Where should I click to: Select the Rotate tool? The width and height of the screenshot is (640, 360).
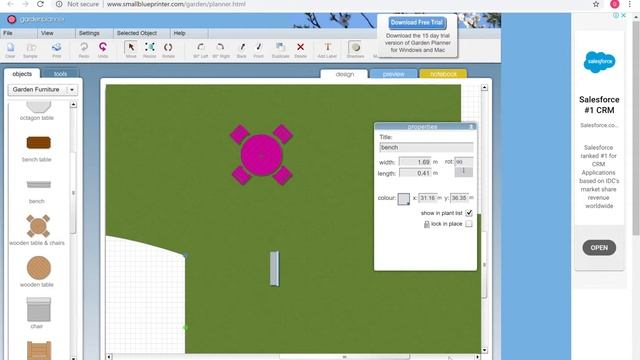click(x=168, y=50)
